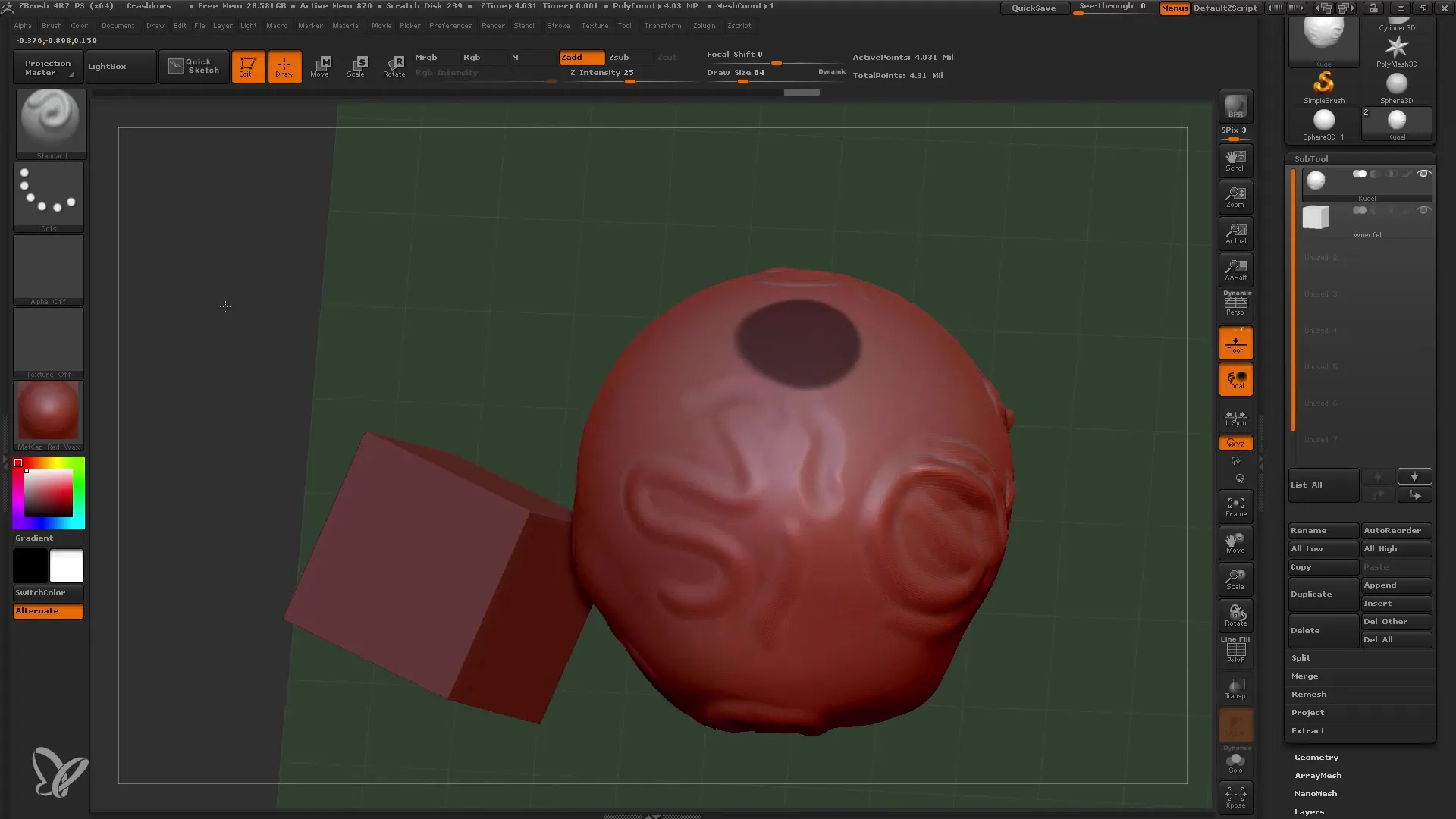1456x819 pixels.
Task: Expand the ArrayMesh options panel
Action: (x=1318, y=775)
